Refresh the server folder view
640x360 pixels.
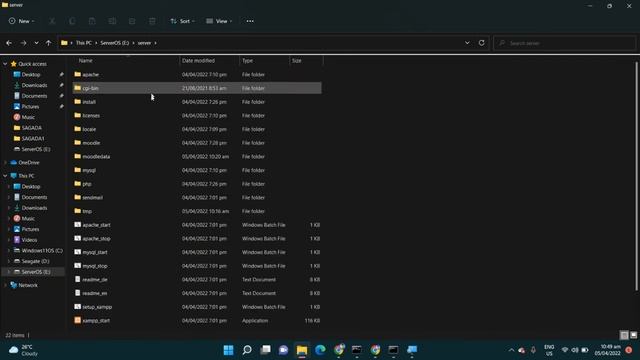482,43
